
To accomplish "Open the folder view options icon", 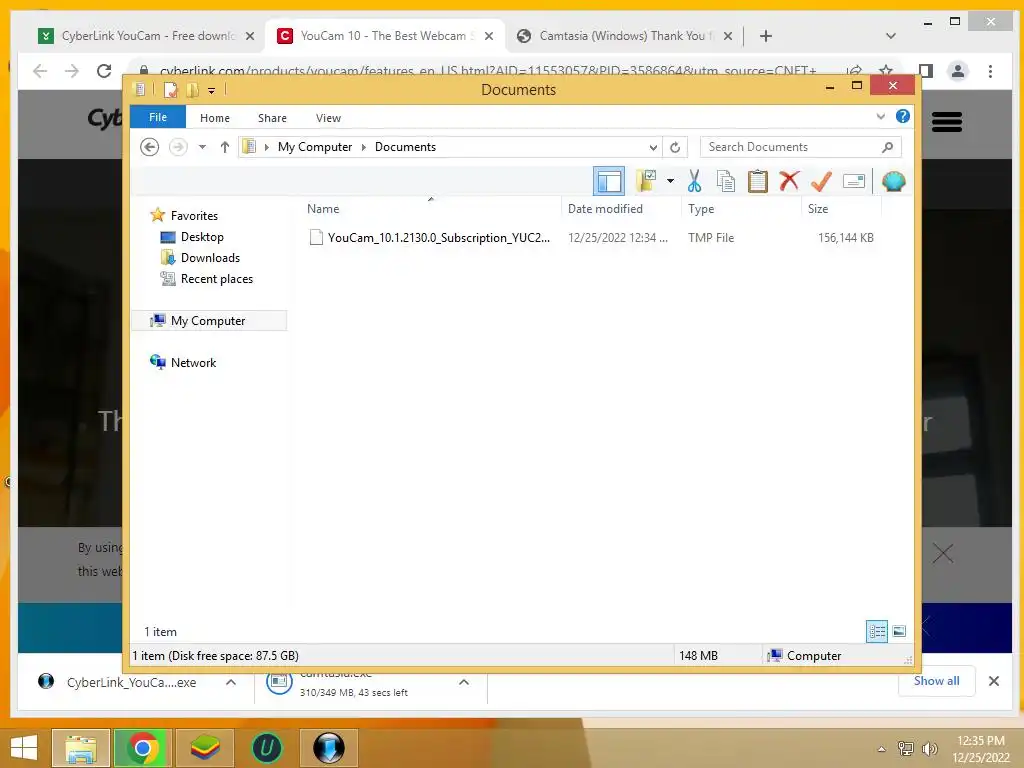I will tap(646, 181).
